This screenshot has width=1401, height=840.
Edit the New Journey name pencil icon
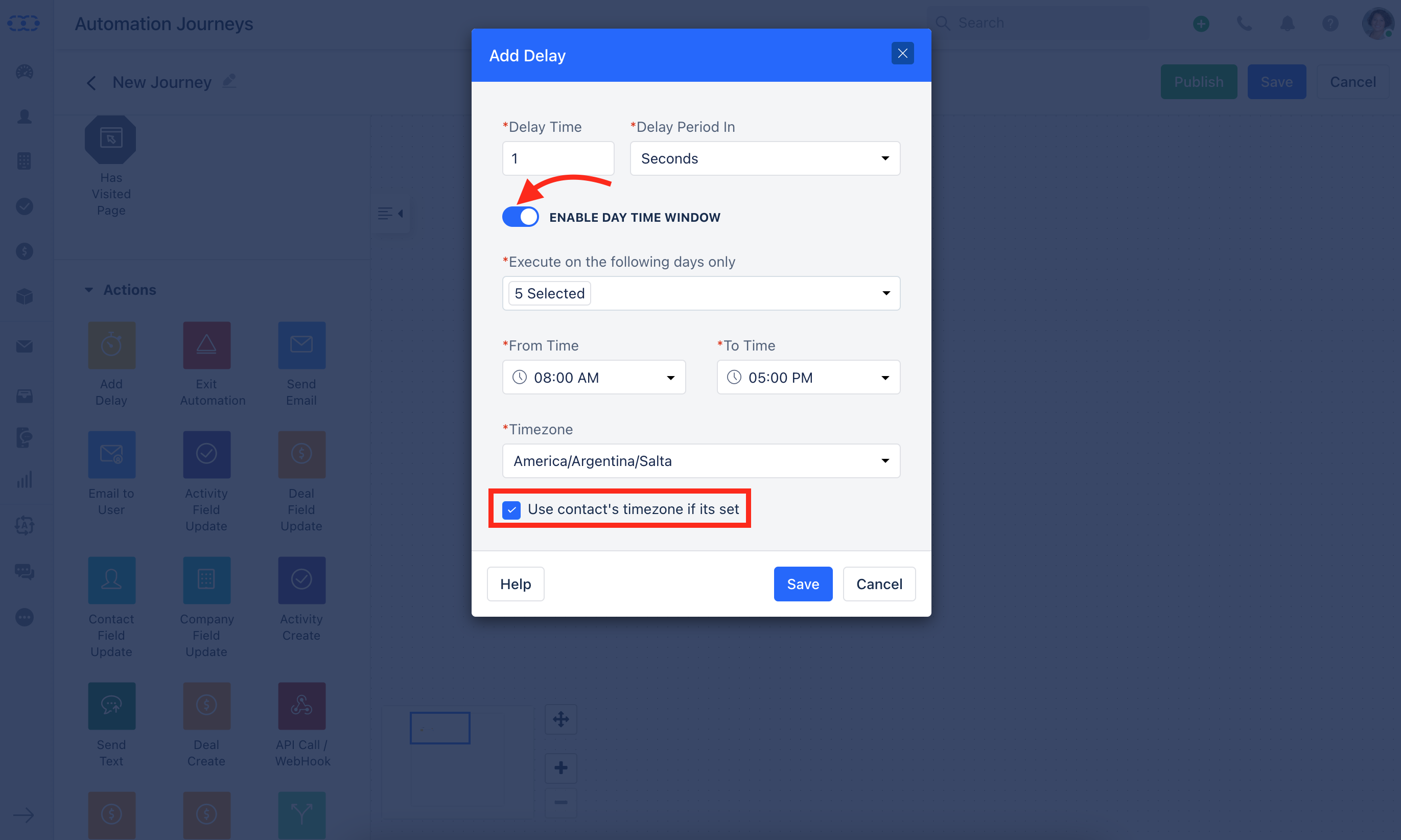tap(229, 81)
